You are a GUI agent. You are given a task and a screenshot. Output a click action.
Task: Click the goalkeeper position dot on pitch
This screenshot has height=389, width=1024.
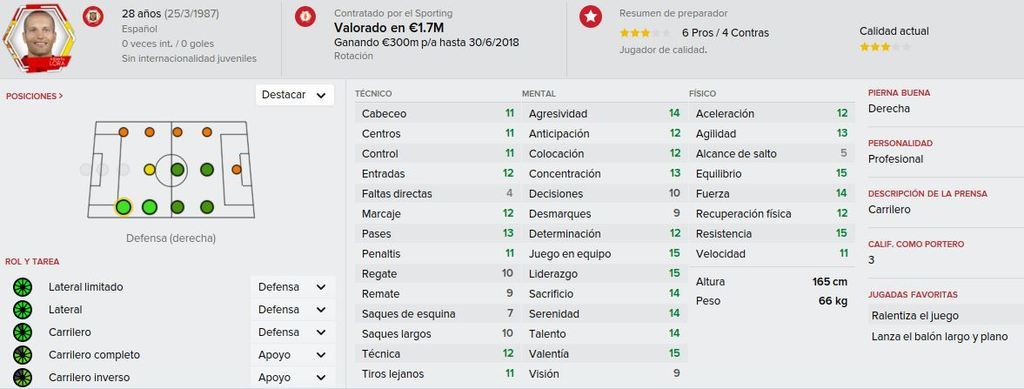(86, 170)
